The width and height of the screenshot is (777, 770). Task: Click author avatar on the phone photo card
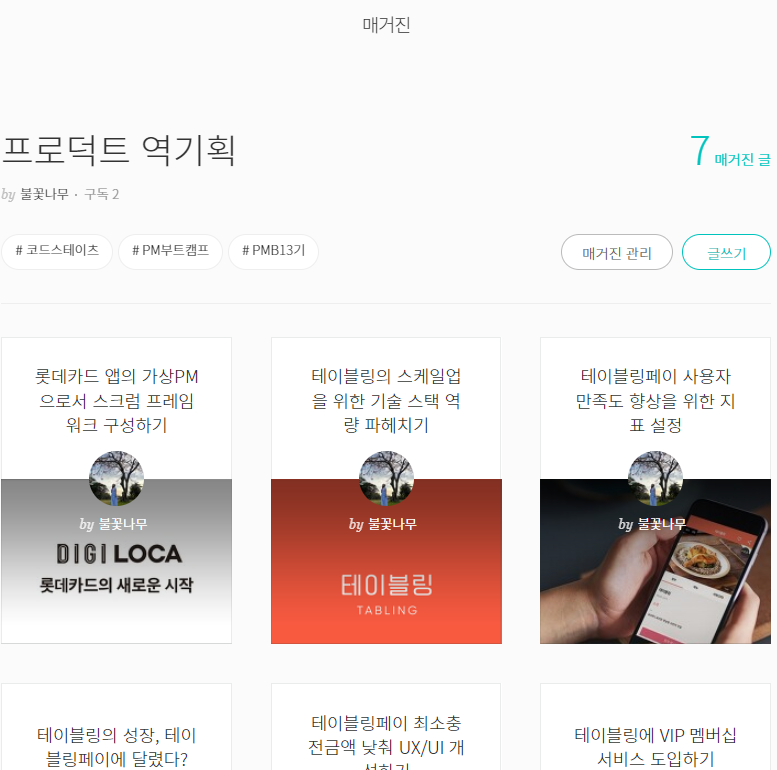pyautogui.click(x=655, y=478)
